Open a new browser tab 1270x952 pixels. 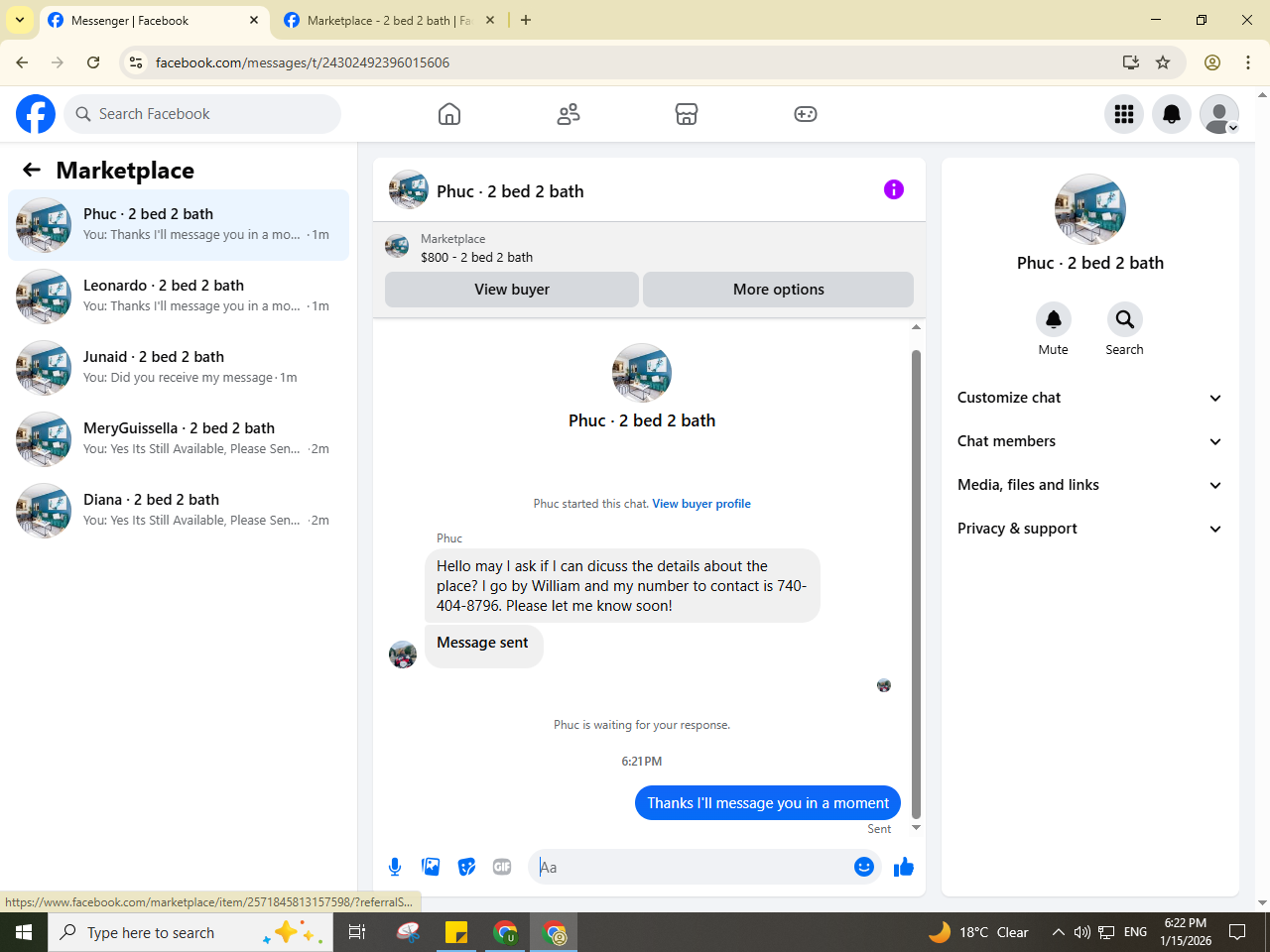(x=526, y=20)
